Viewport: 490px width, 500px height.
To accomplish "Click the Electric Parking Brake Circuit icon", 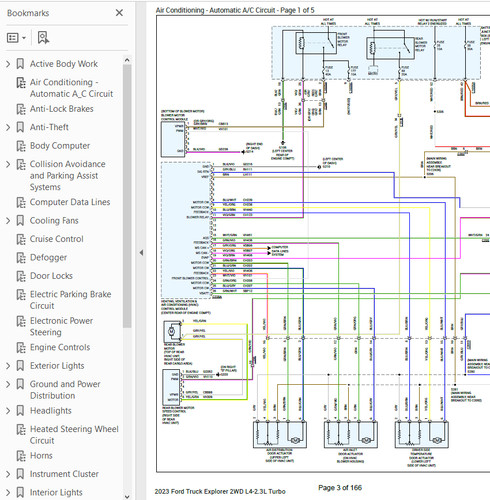I will coord(21,295).
